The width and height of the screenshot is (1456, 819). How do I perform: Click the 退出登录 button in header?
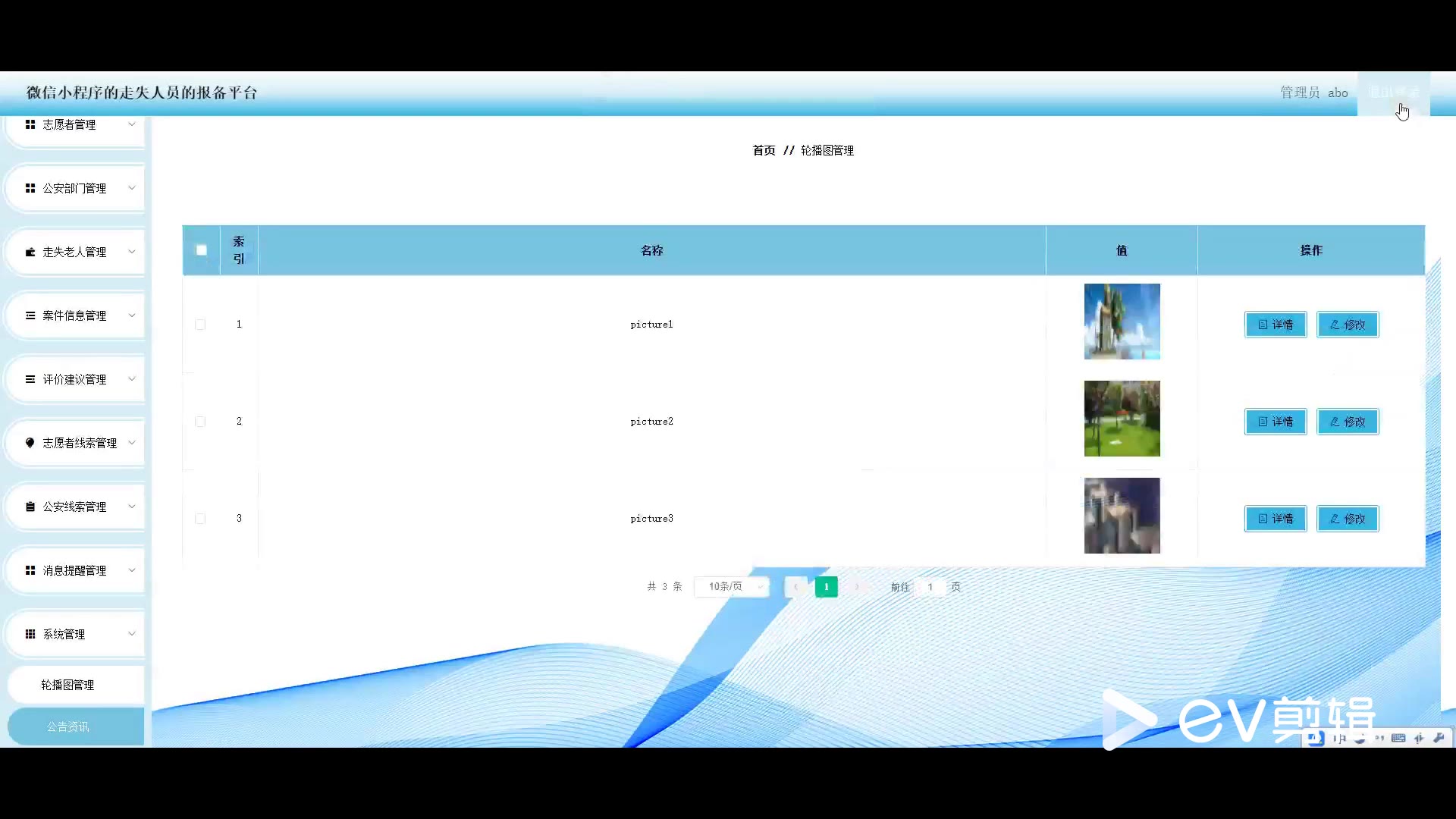[1394, 93]
